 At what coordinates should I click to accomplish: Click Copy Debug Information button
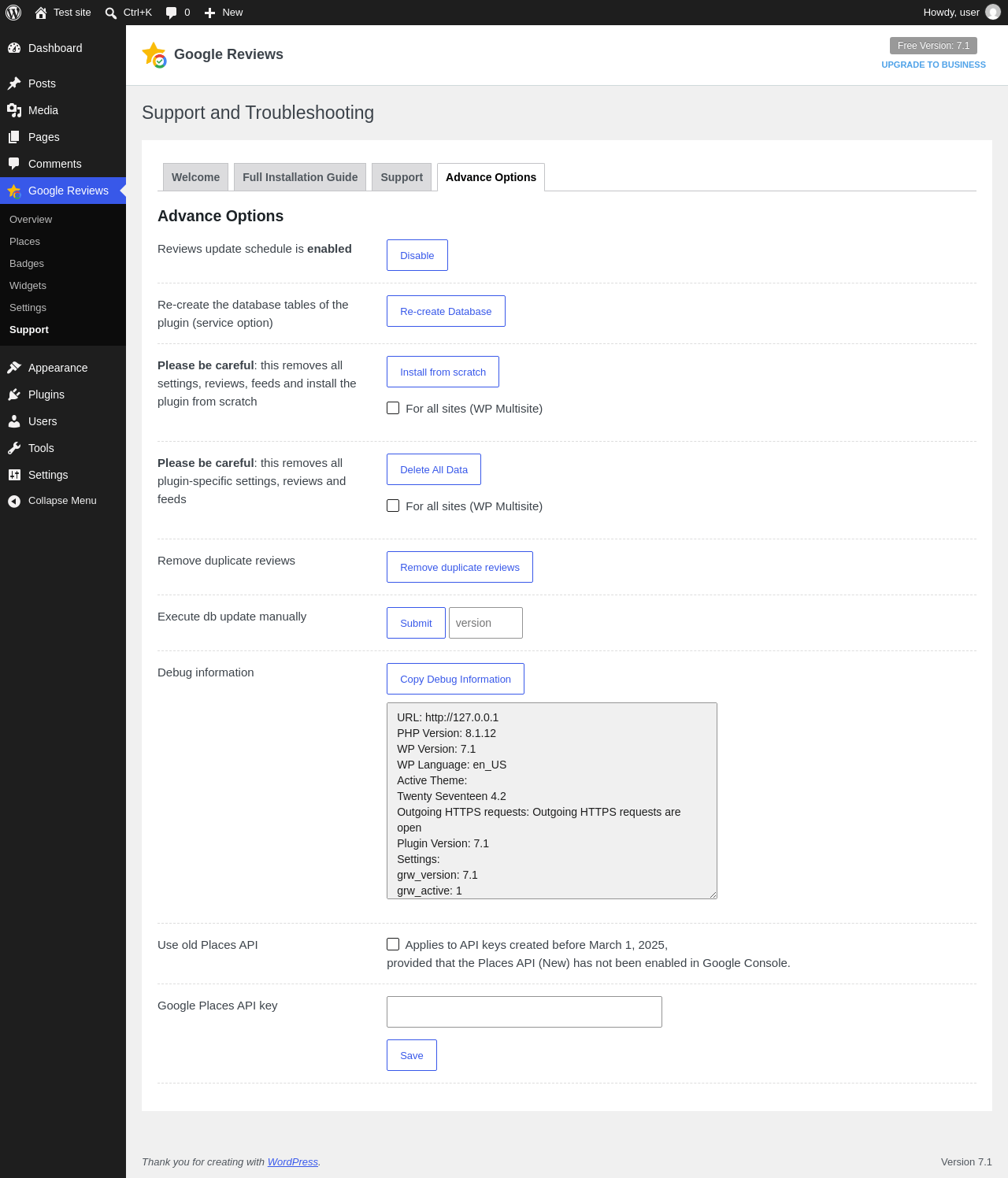(x=455, y=679)
